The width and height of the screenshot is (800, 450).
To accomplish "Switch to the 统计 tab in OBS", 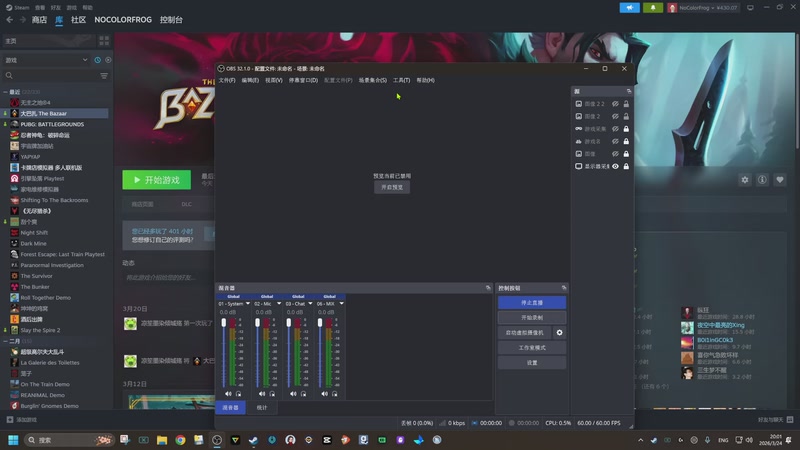I will (262, 408).
